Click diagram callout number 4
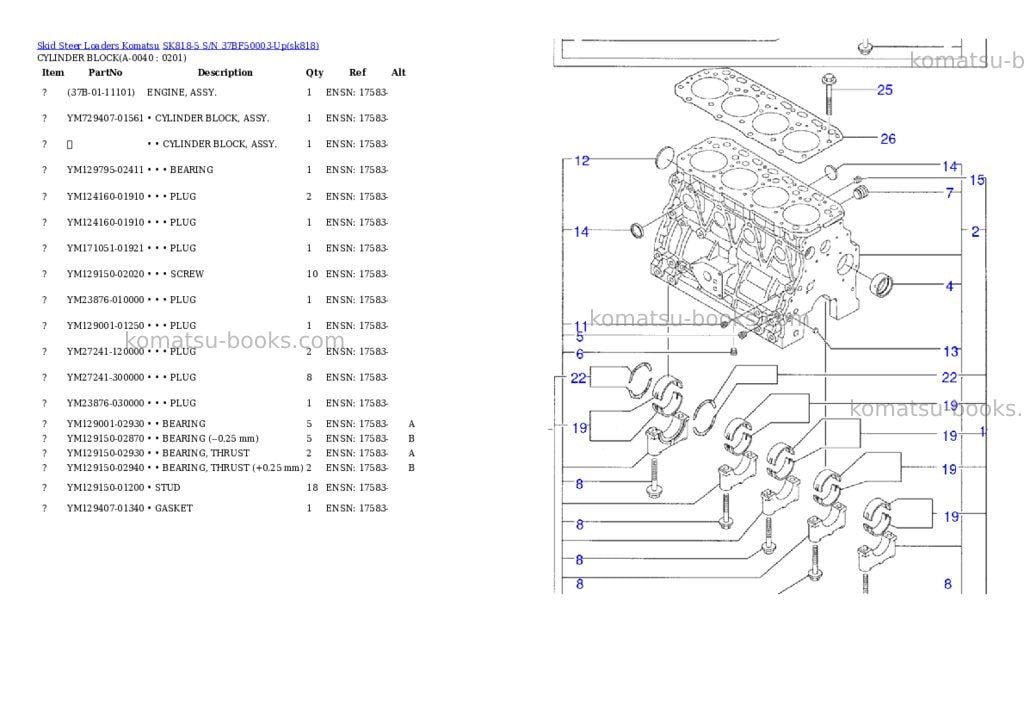The image size is (1024, 725). pyautogui.click(x=950, y=285)
